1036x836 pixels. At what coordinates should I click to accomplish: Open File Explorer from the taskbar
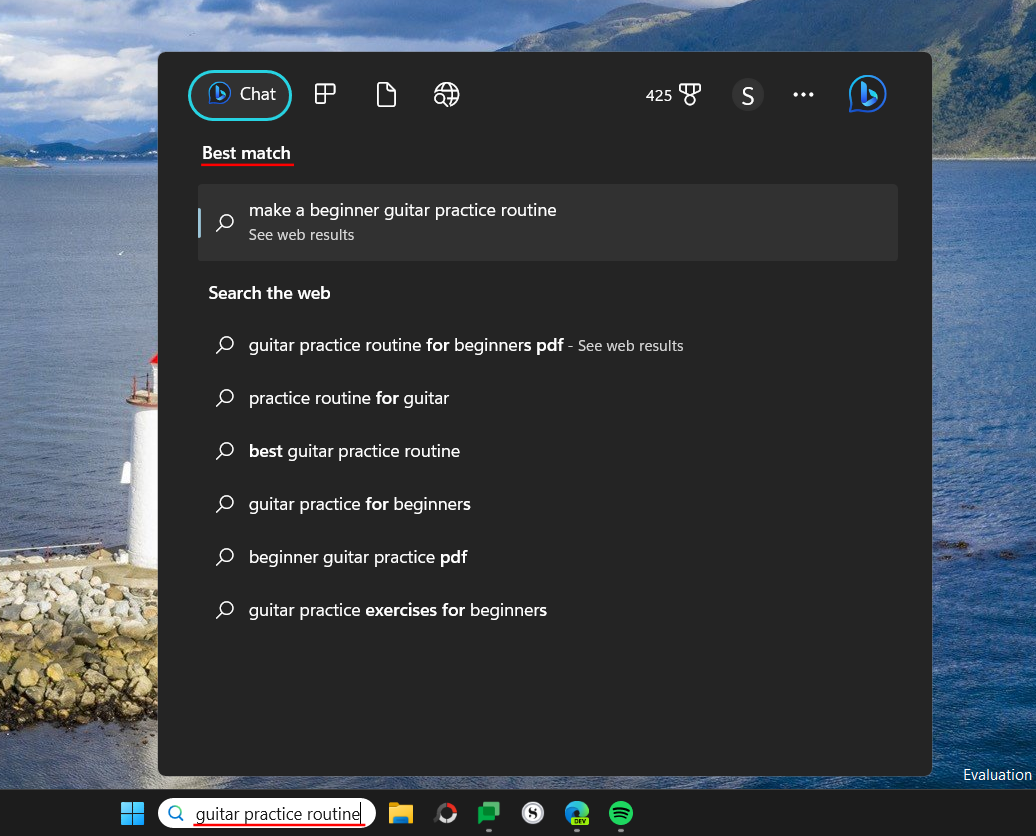400,813
